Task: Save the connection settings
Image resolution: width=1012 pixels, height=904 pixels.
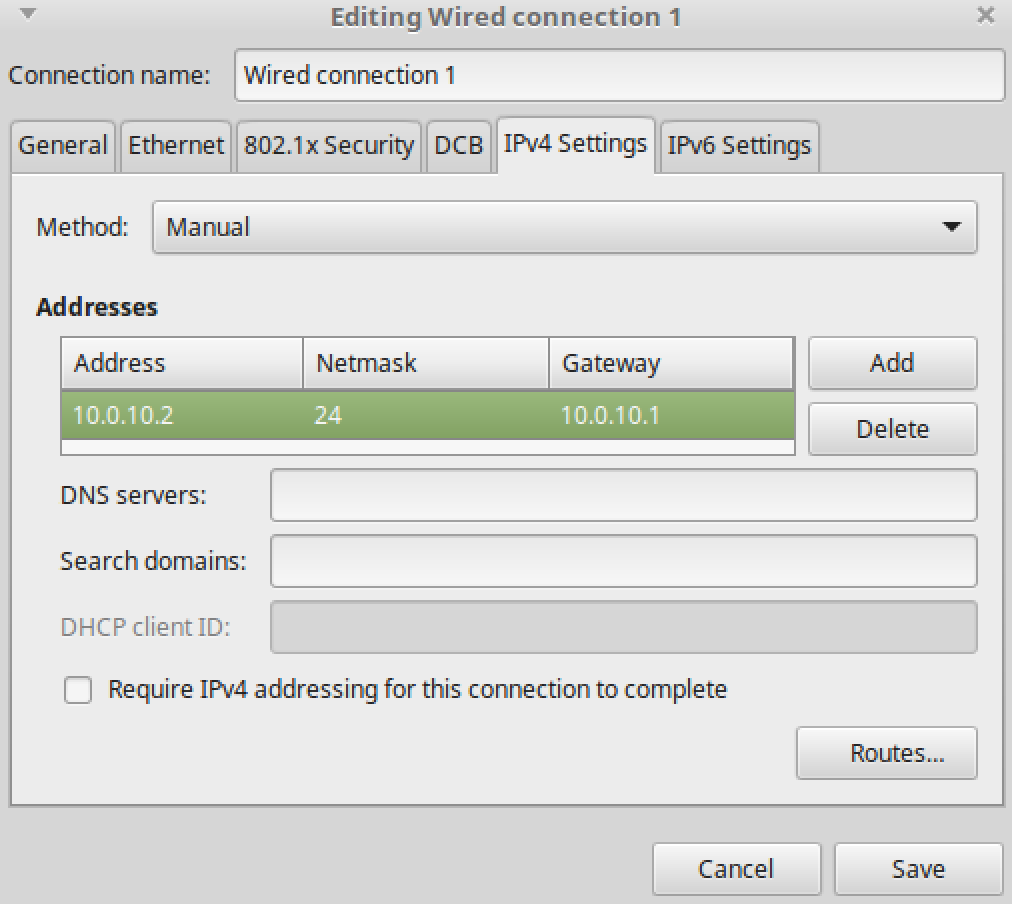Action: (918, 869)
